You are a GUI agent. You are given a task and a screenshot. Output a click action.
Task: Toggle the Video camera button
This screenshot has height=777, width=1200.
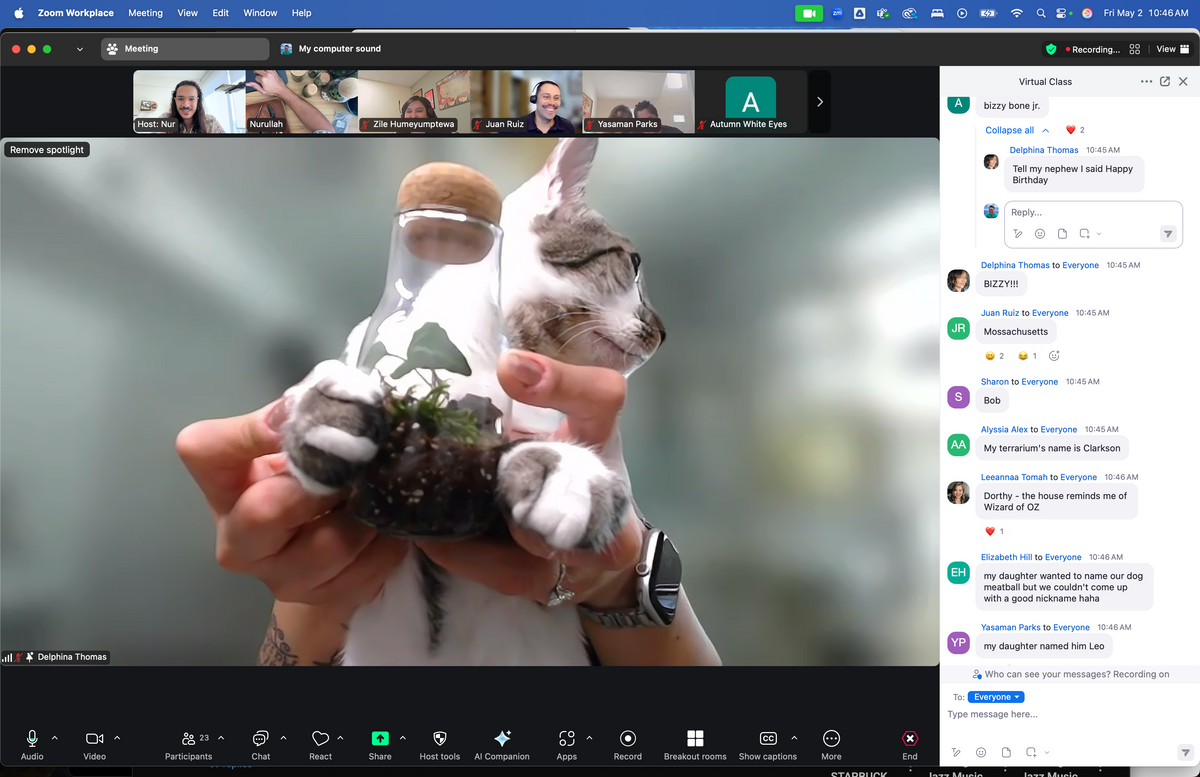(x=94, y=738)
